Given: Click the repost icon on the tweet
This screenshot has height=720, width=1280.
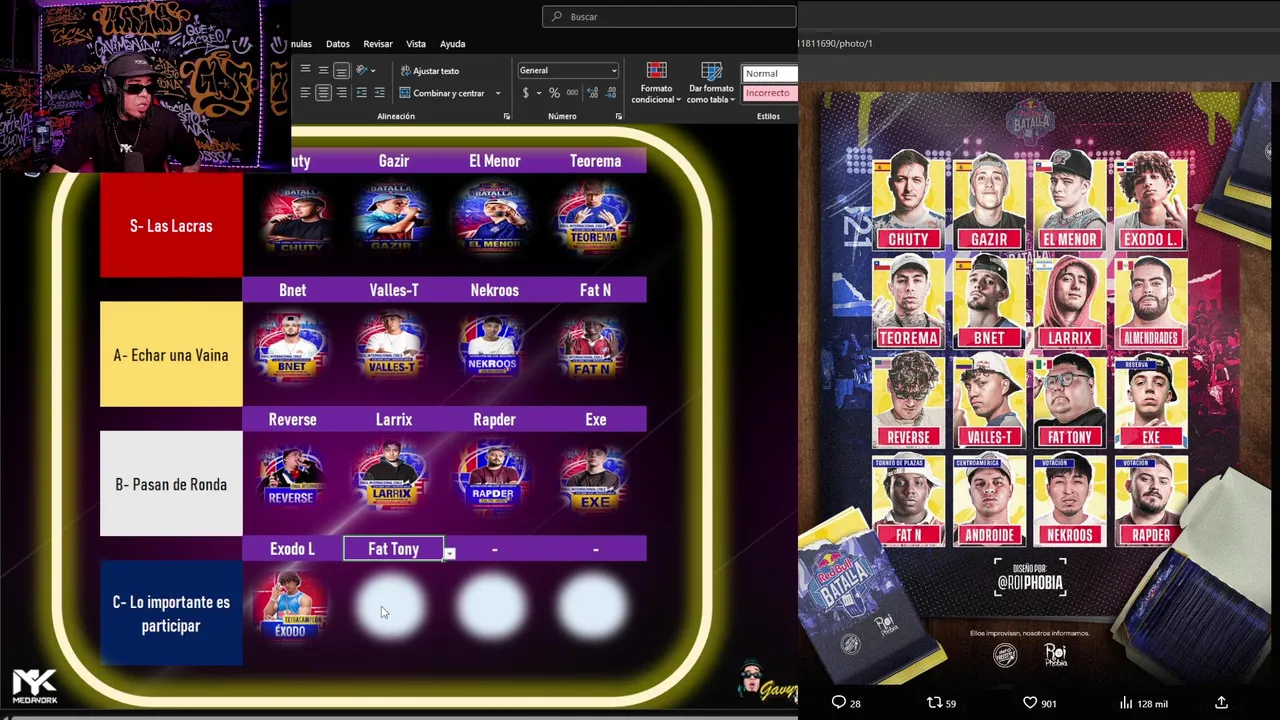Looking at the screenshot, I should [934, 703].
